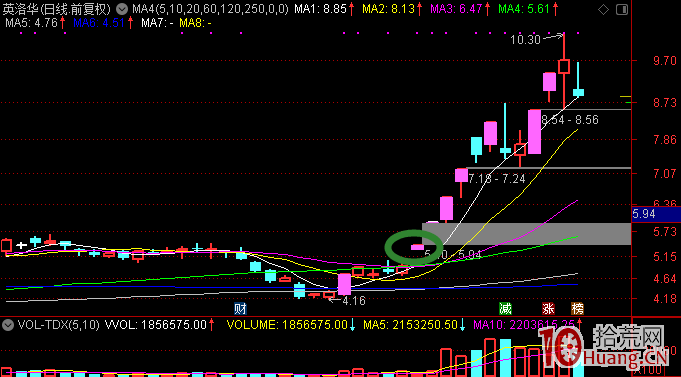Click the 9.70 price axis label

(x=665, y=61)
